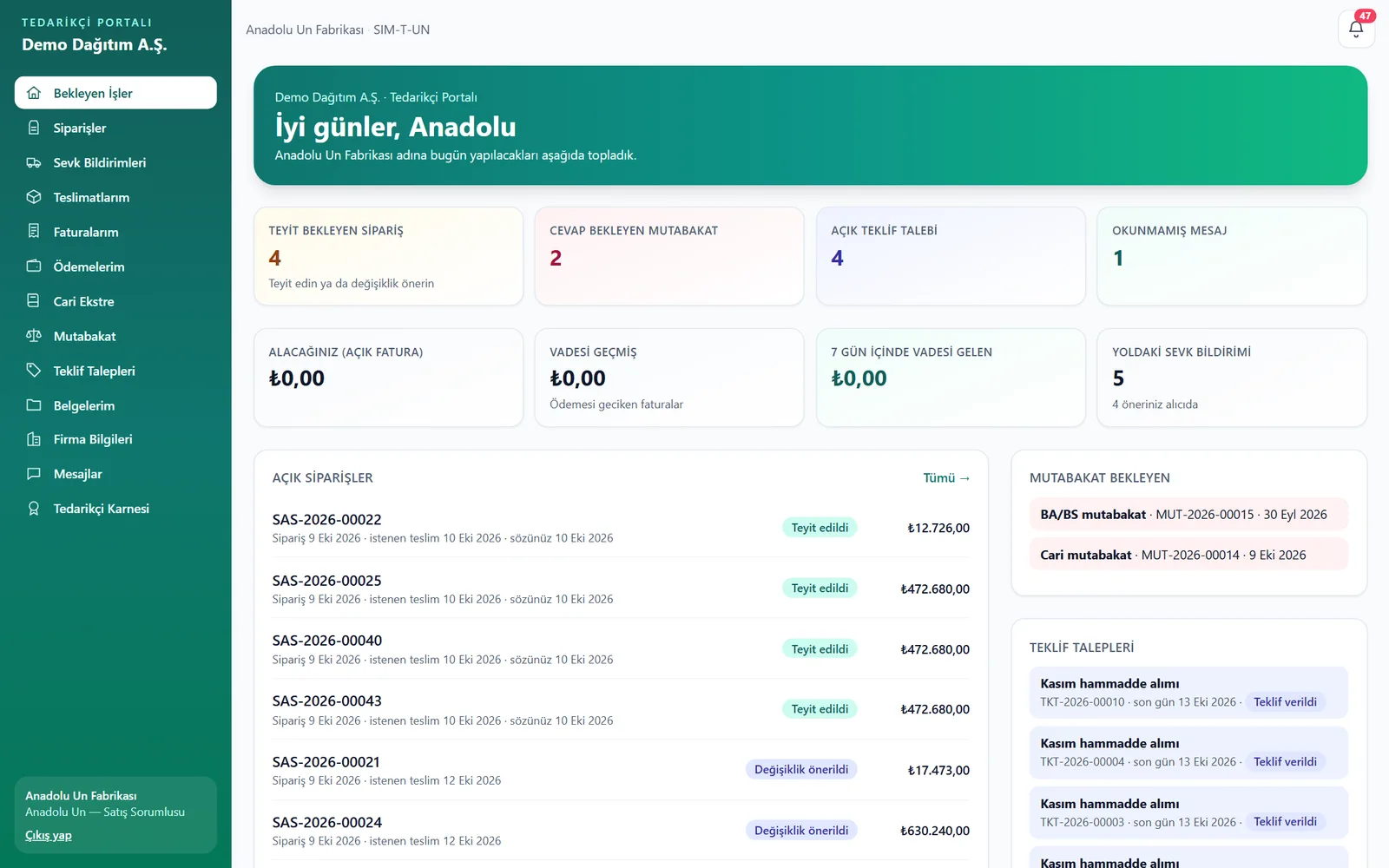Open Belgelerim from the sidebar

(115, 405)
